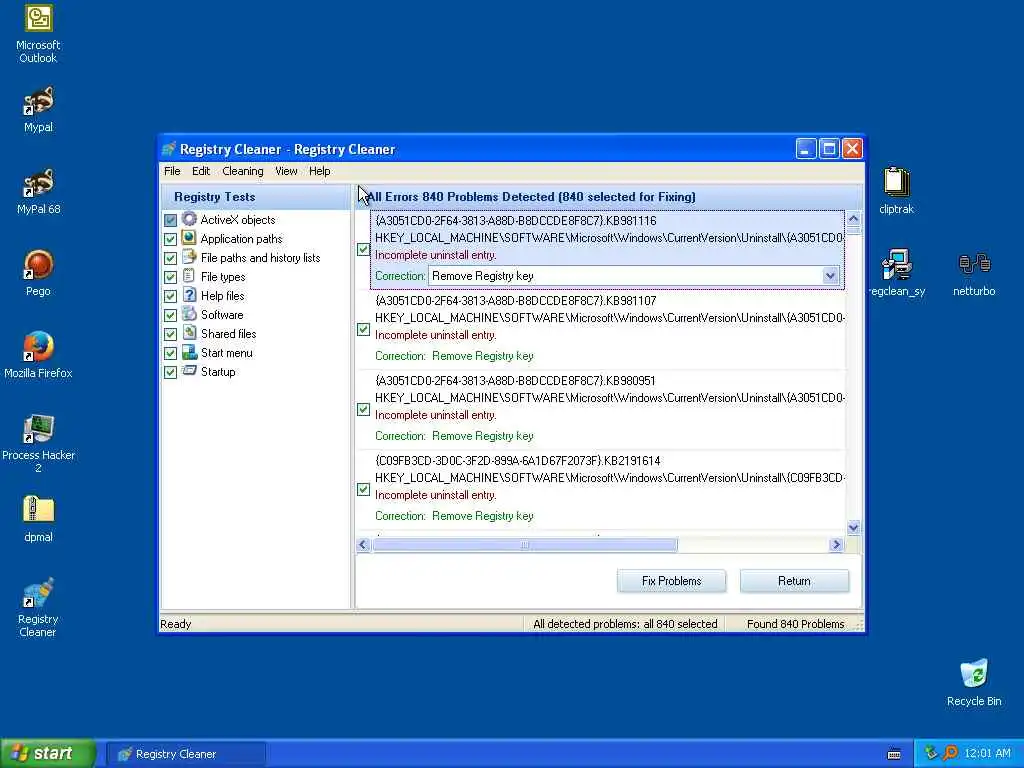Uncheck the KB2191614 error entry checkbox
The height and width of the screenshot is (768, 1024).
[x=364, y=490]
